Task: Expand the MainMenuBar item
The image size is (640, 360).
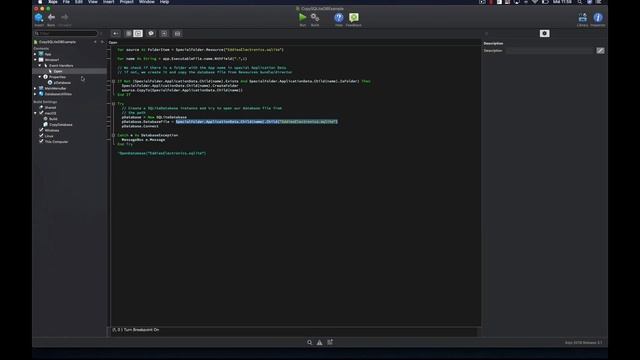Action: (x=35, y=88)
